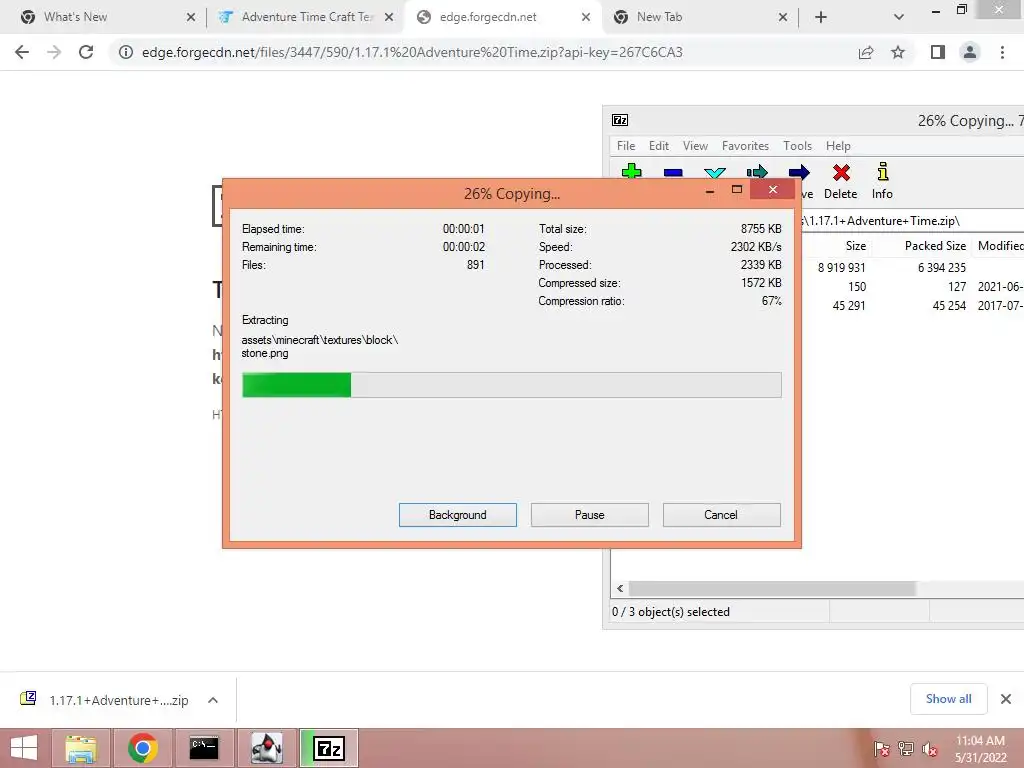Pause the extraction

point(590,515)
